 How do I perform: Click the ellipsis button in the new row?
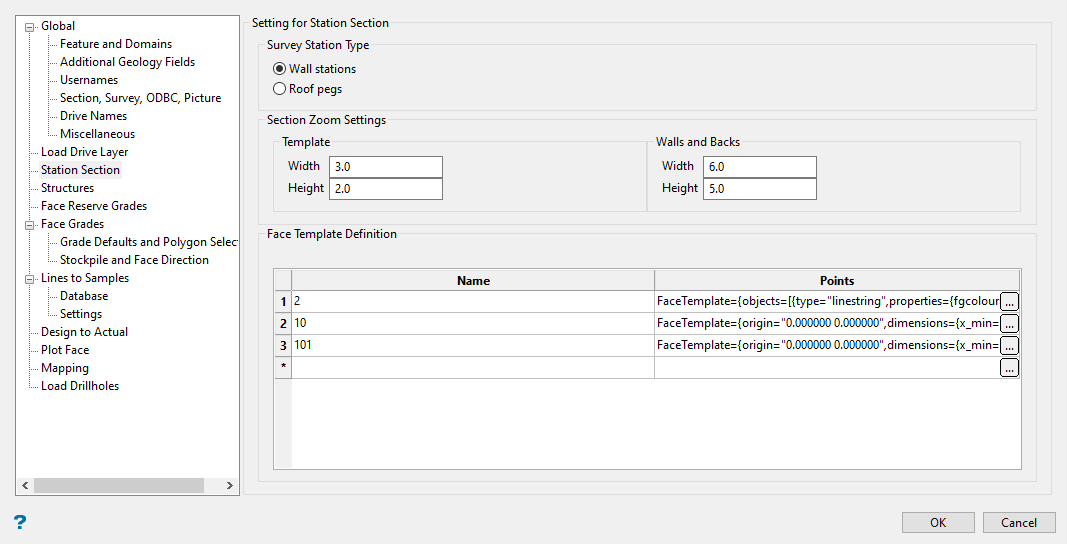1010,368
